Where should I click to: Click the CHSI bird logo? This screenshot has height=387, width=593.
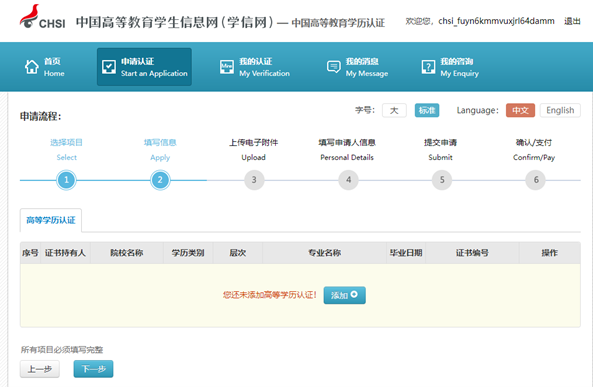click(29, 17)
